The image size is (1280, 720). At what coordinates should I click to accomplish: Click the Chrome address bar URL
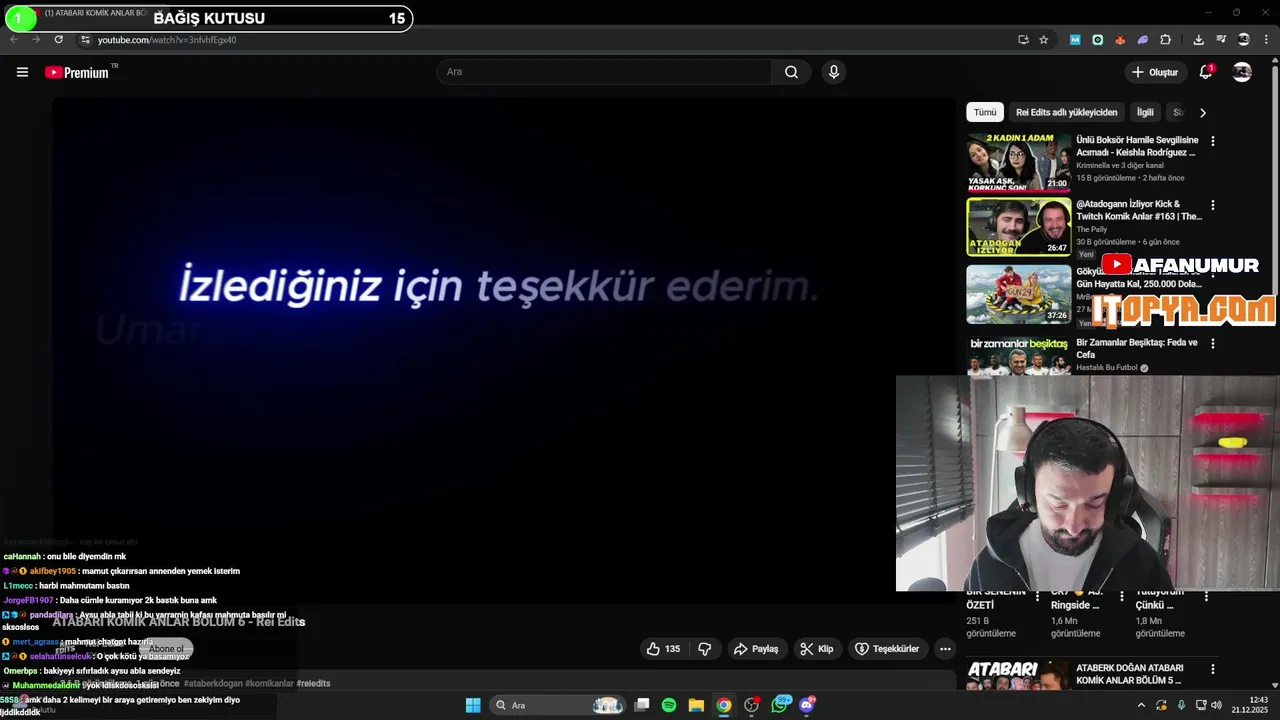point(167,40)
